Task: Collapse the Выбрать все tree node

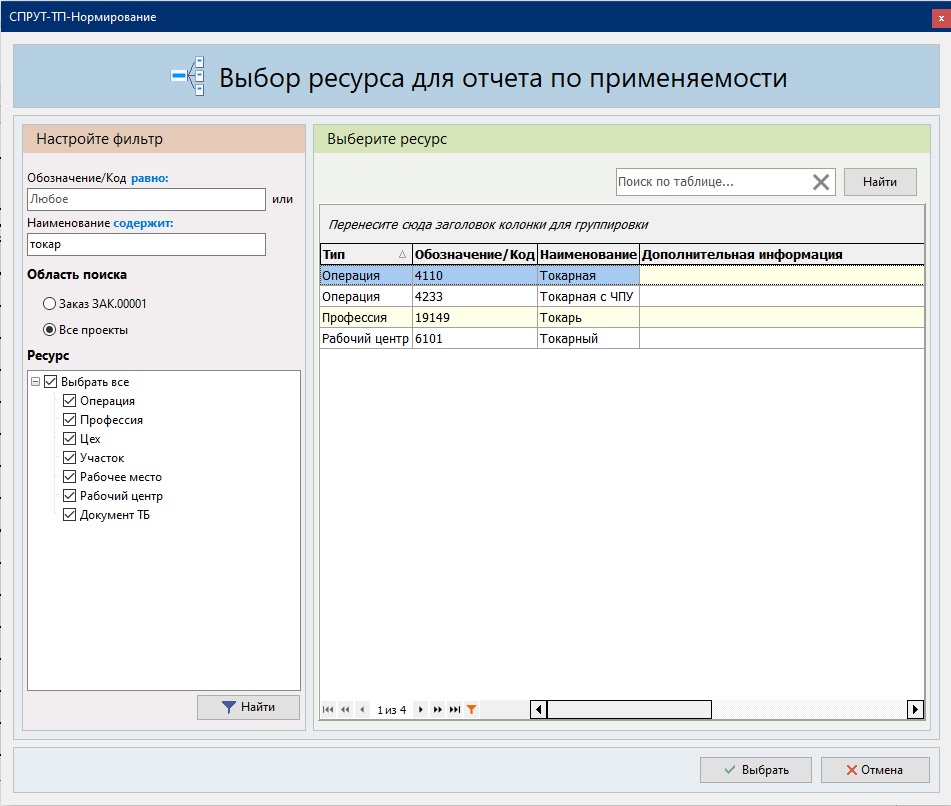Action: [x=36, y=382]
